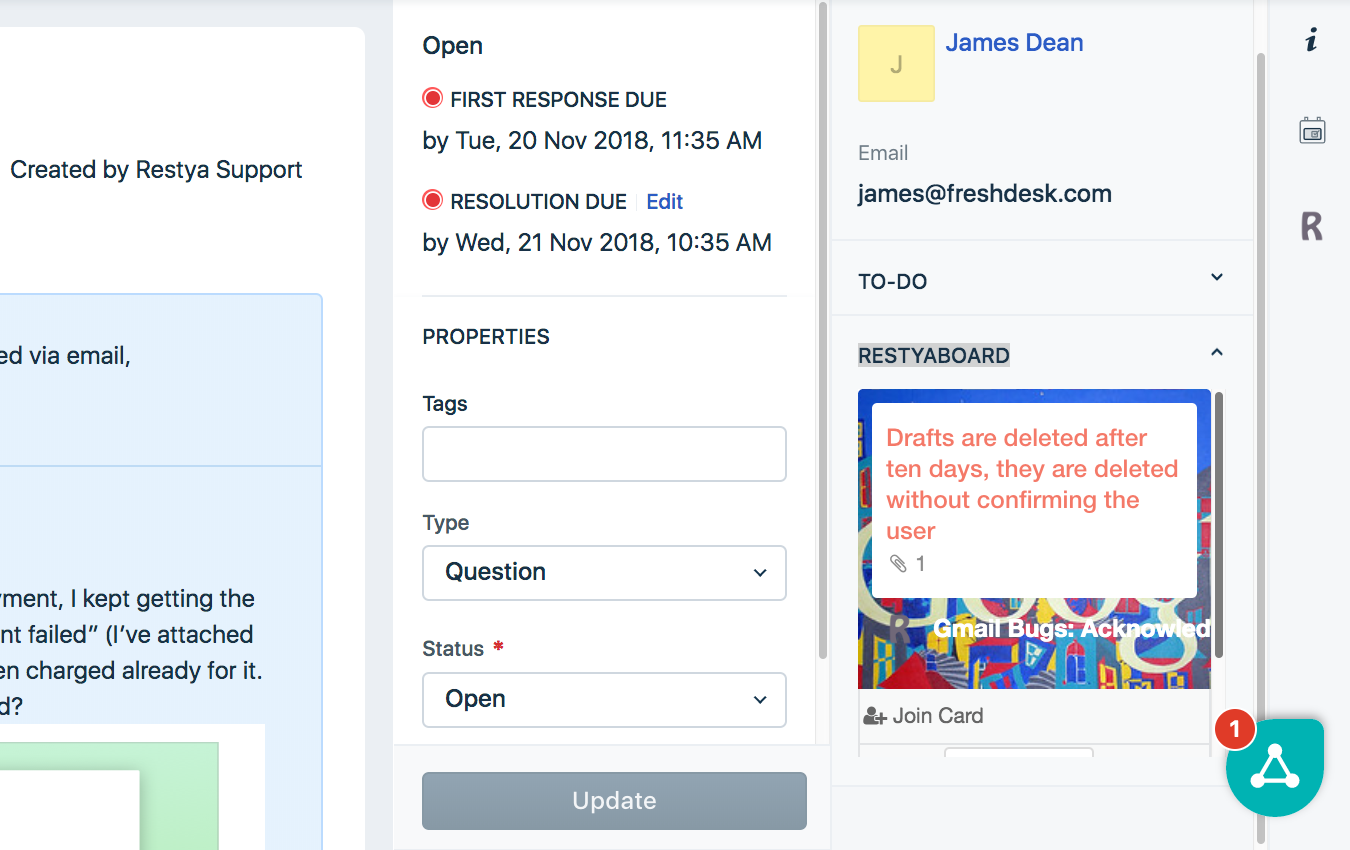Open the teal Freshworks switcher widget
Viewport: 1350px width, 850px height.
[1275, 767]
